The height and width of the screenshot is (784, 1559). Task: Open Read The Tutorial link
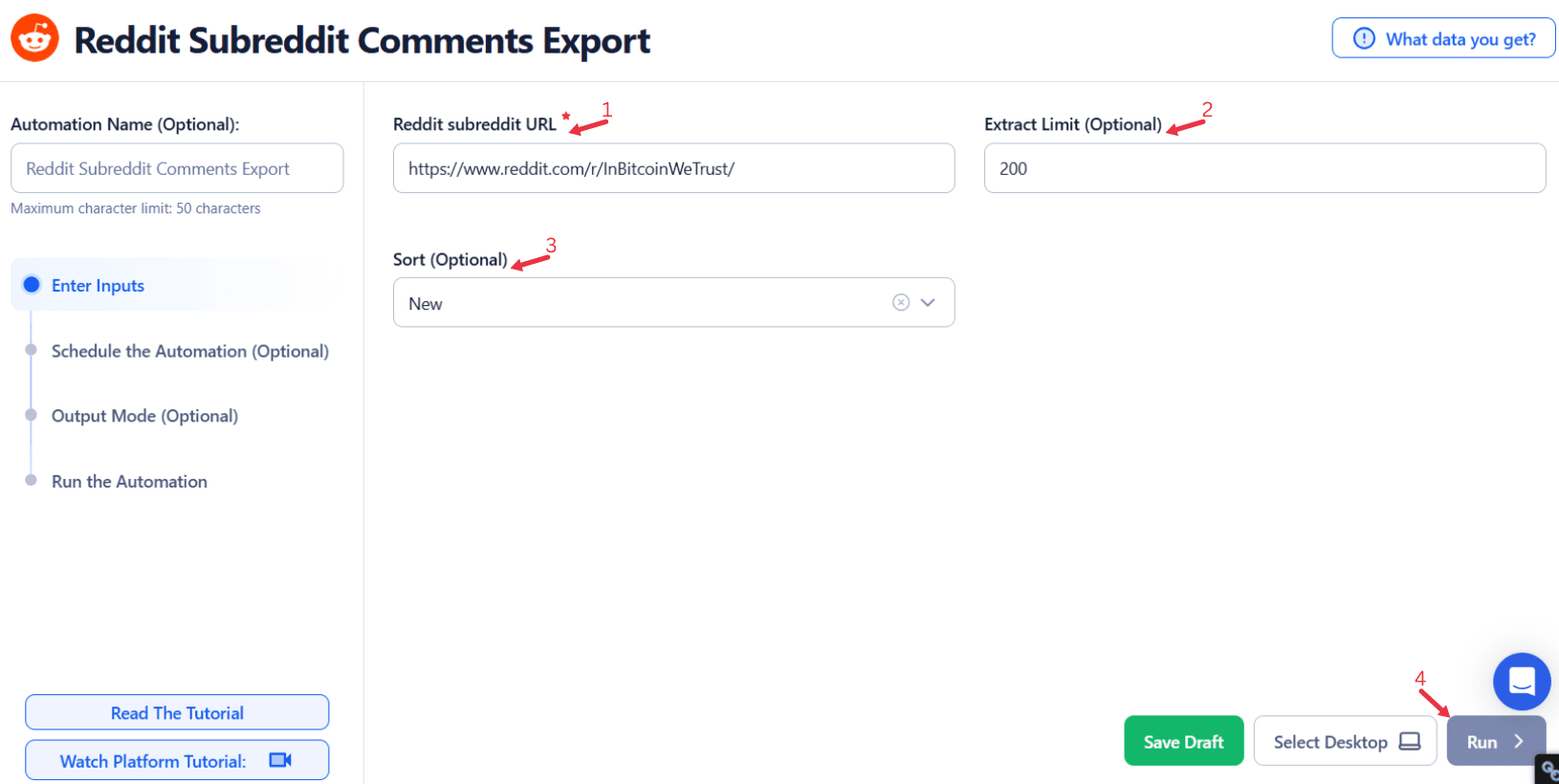tap(177, 712)
